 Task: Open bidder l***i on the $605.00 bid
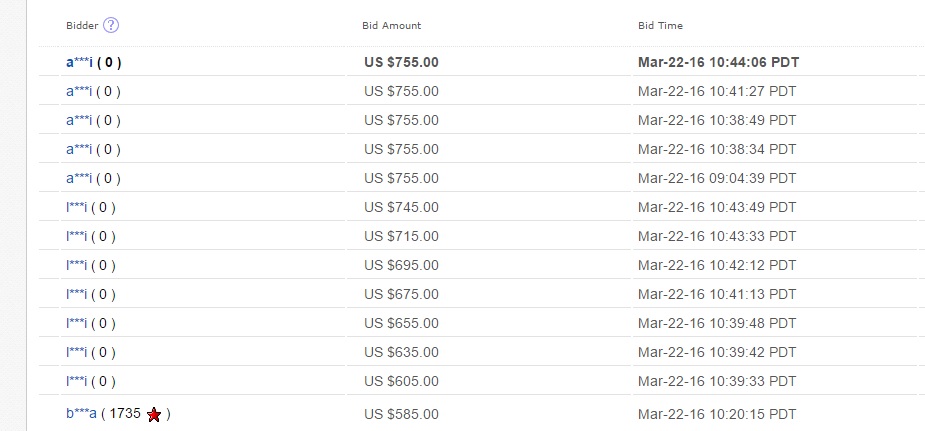pos(77,381)
